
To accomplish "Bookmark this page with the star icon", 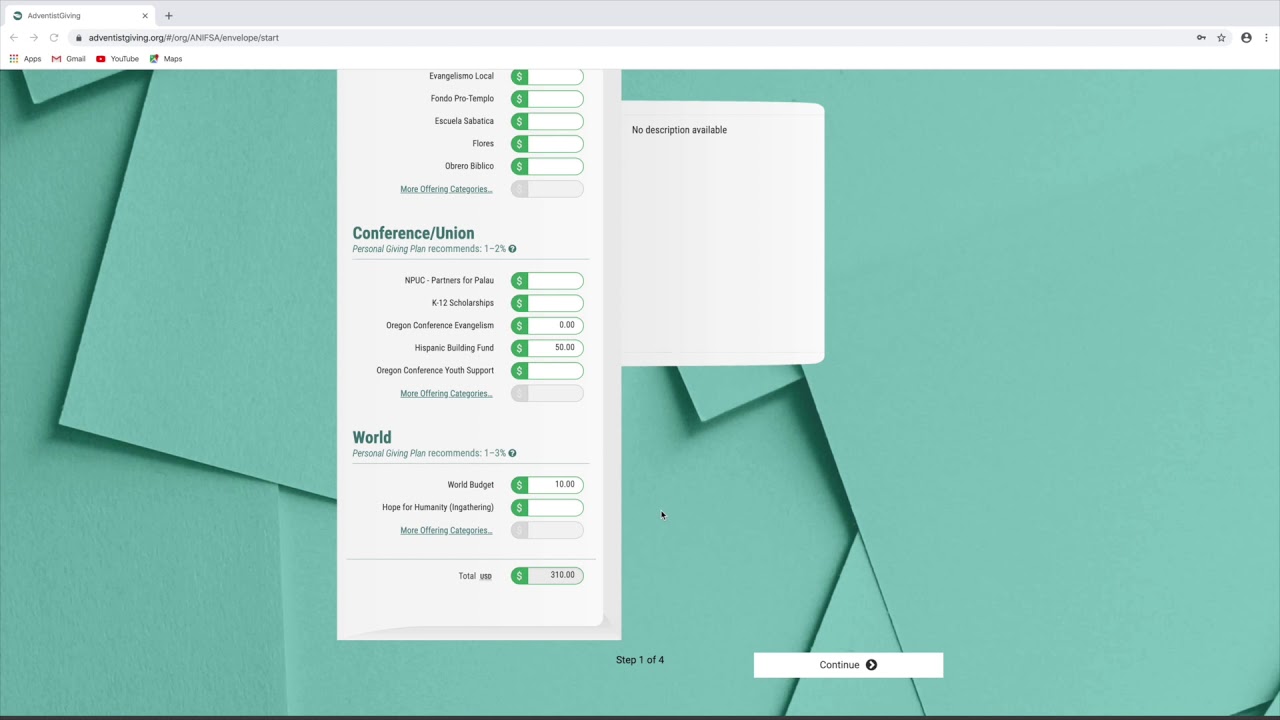I will tap(1221, 38).
